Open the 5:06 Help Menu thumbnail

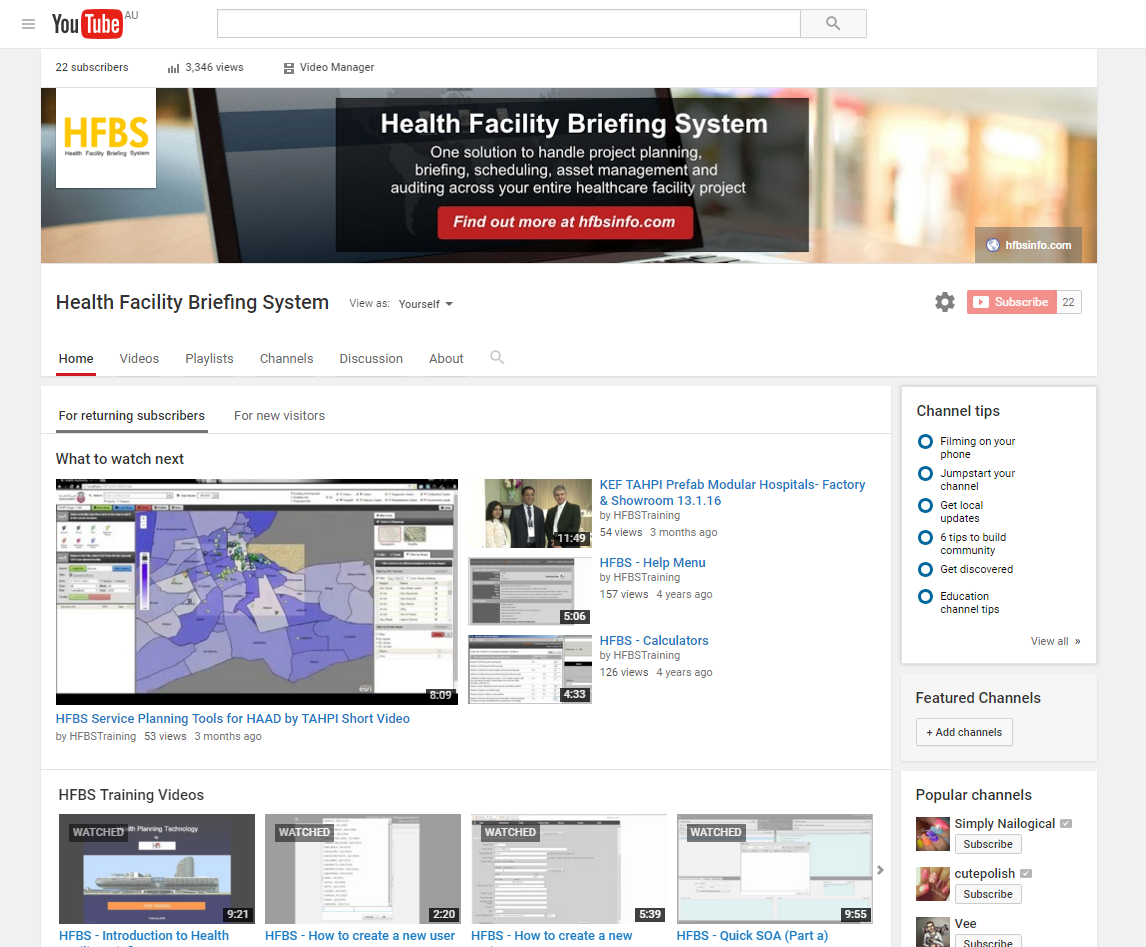point(530,592)
